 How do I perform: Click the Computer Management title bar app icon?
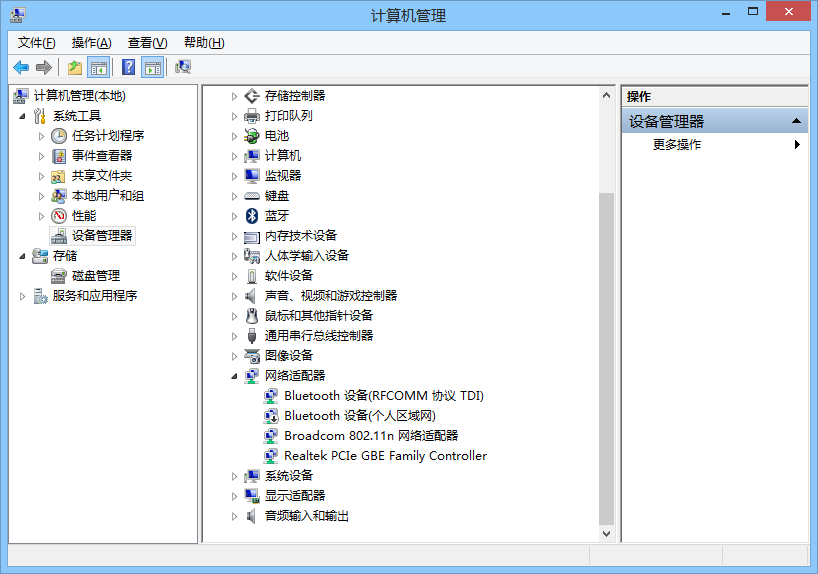(x=17, y=15)
